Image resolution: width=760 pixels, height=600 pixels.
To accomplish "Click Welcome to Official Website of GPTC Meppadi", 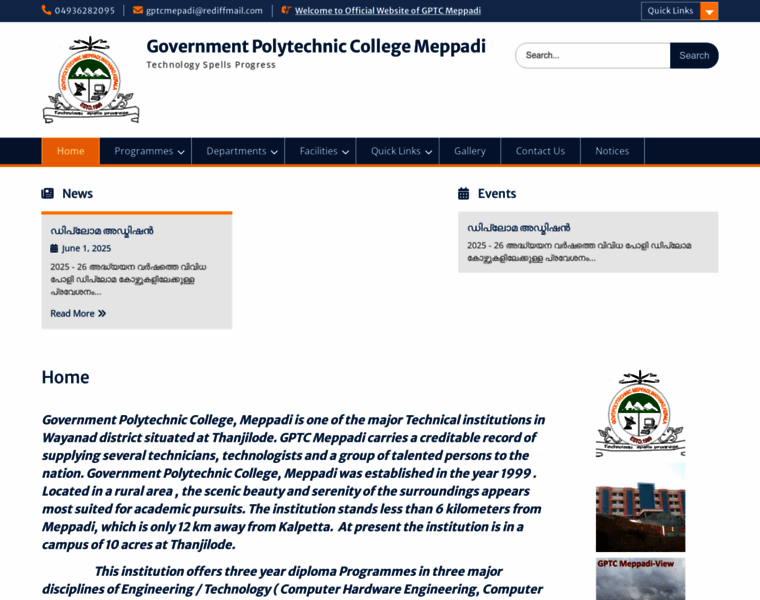I will click(x=388, y=11).
